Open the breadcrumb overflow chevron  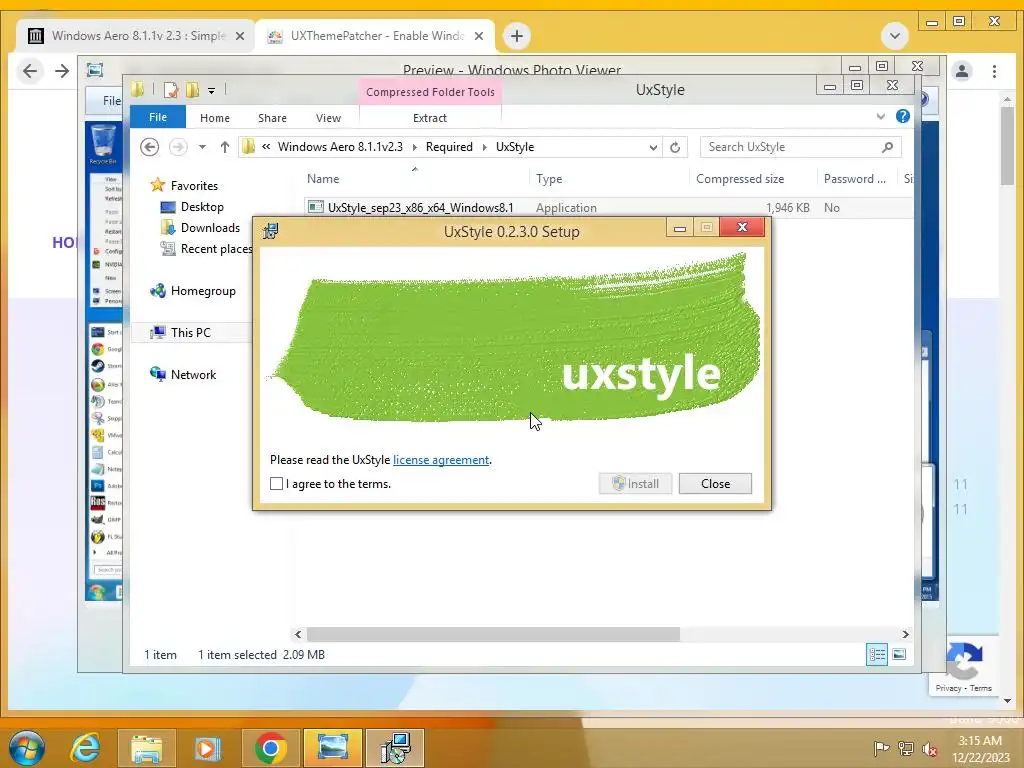click(x=266, y=147)
